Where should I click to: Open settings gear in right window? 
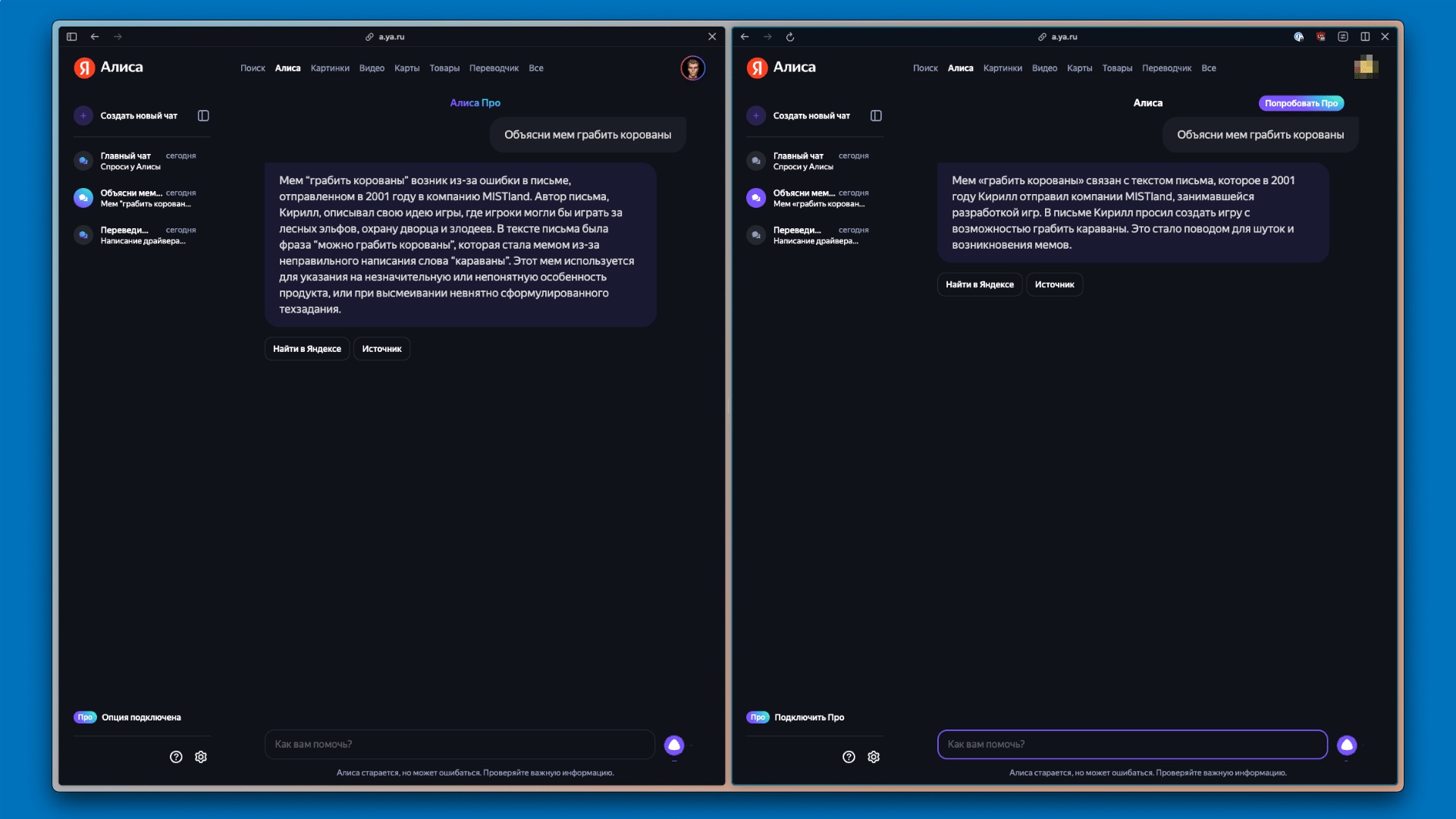874,757
